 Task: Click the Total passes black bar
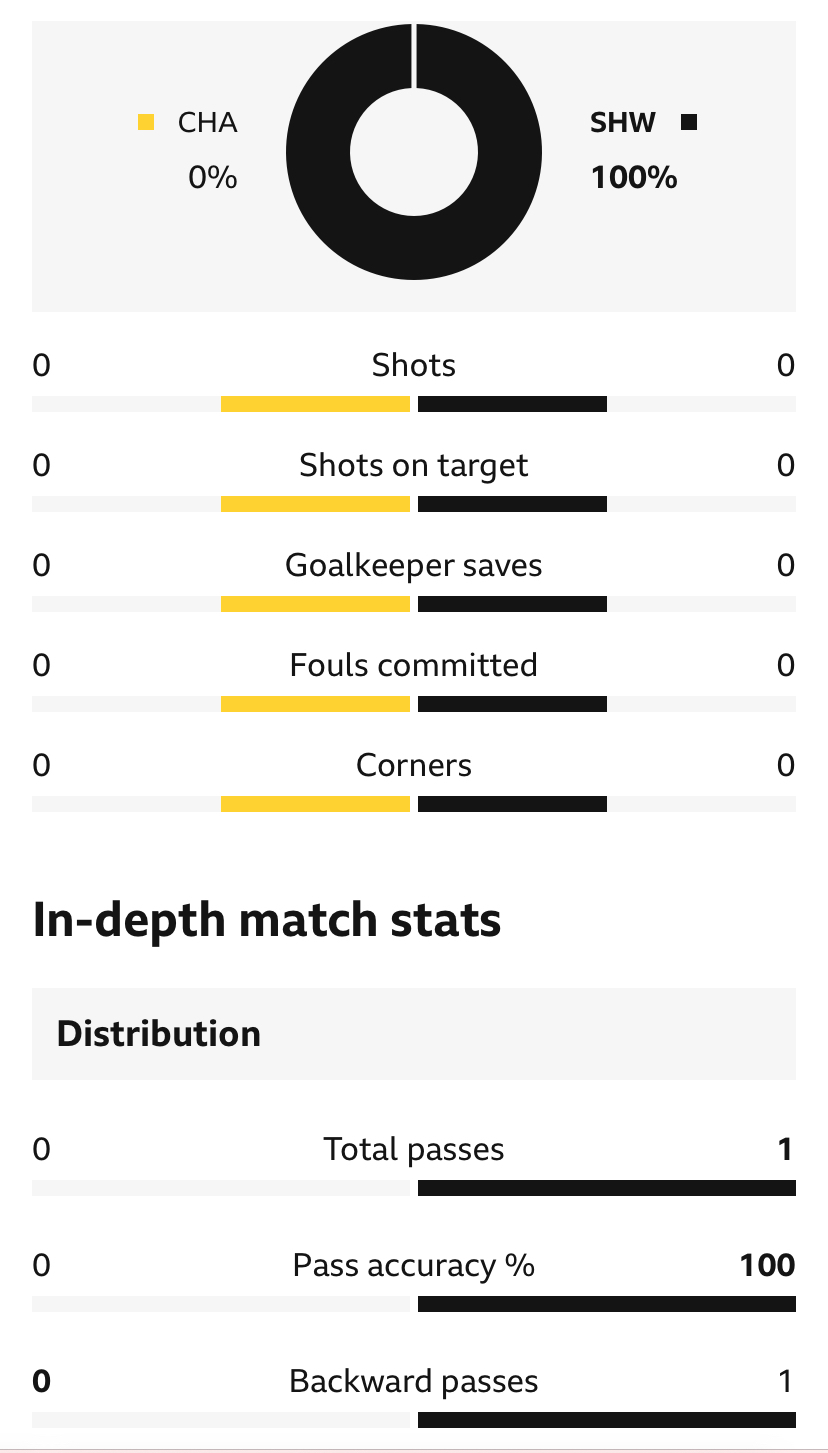(x=607, y=1188)
